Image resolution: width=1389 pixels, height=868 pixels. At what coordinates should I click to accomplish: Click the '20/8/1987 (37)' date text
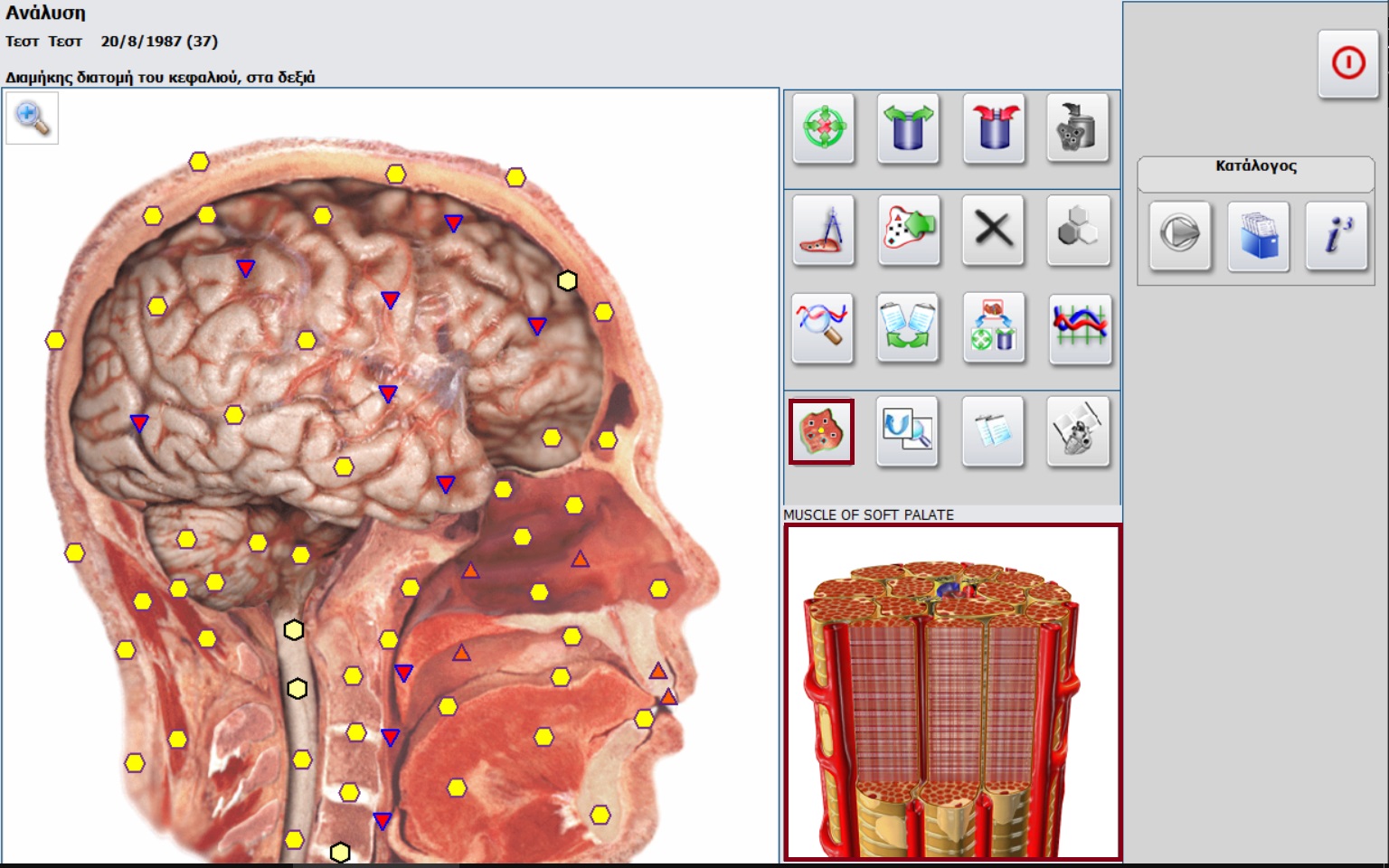159,41
